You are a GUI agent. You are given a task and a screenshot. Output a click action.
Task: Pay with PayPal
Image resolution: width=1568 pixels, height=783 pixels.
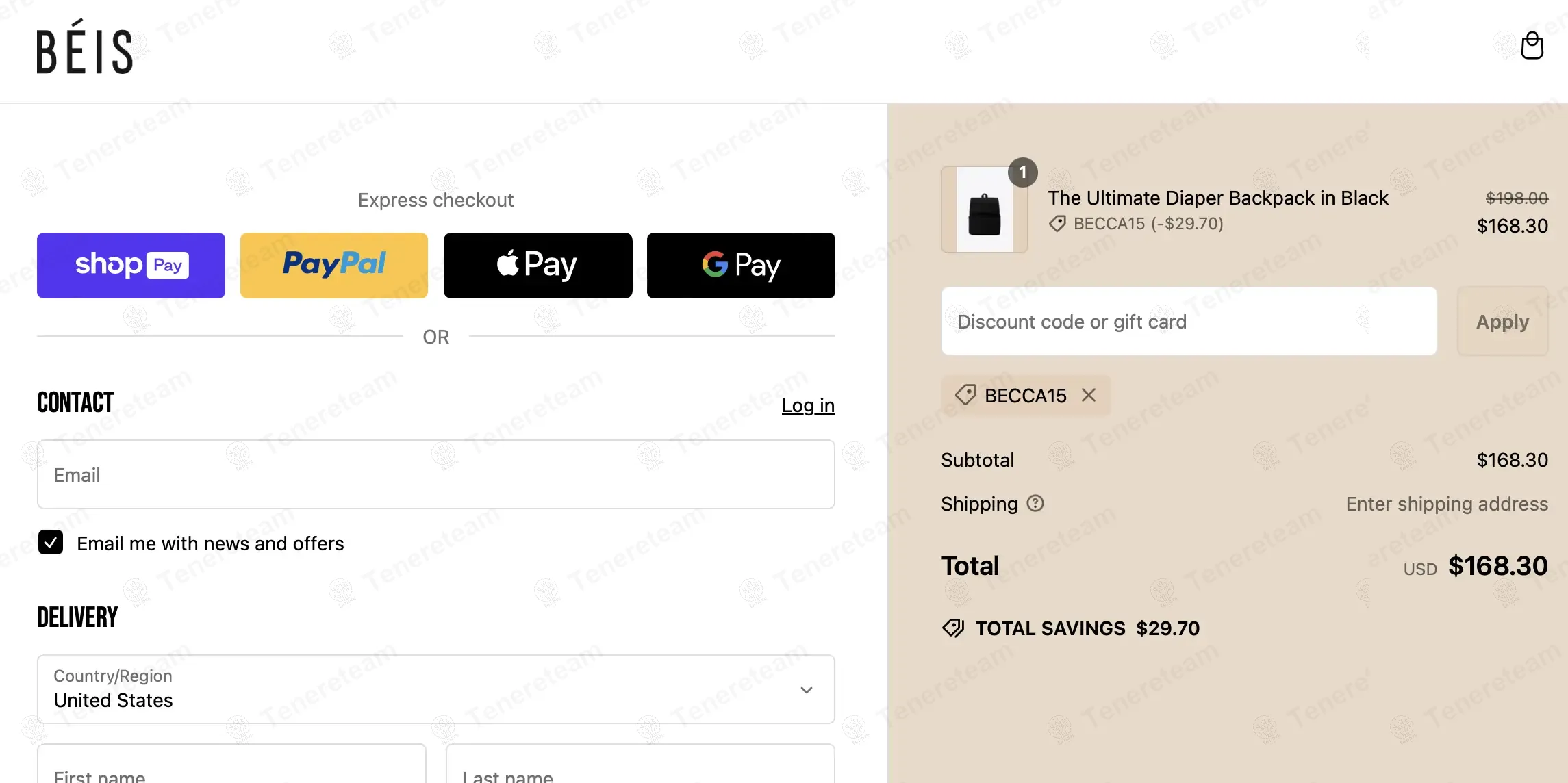pyautogui.click(x=333, y=265)
